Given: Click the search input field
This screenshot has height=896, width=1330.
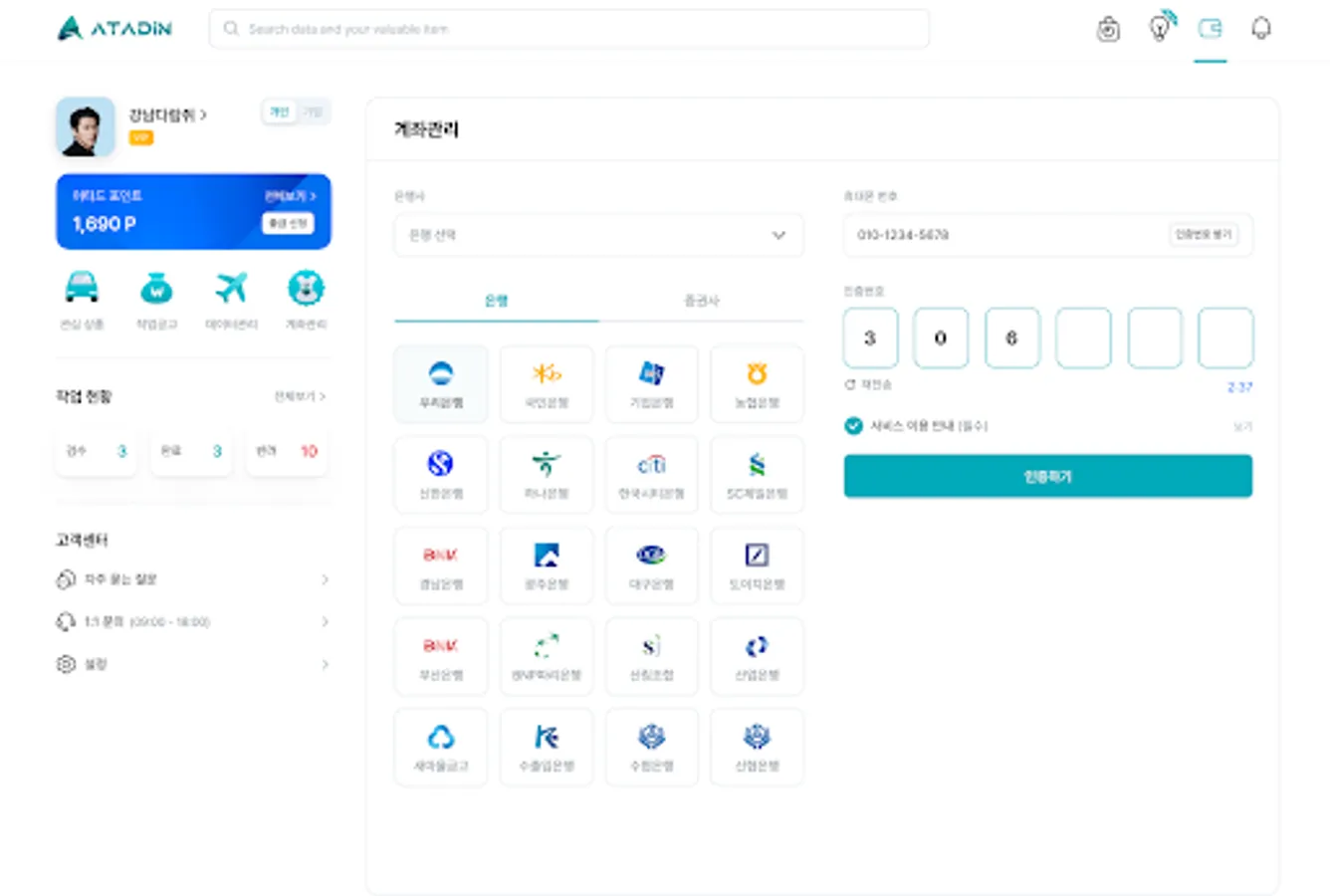Looking at the screenshot, I should 569,29.
